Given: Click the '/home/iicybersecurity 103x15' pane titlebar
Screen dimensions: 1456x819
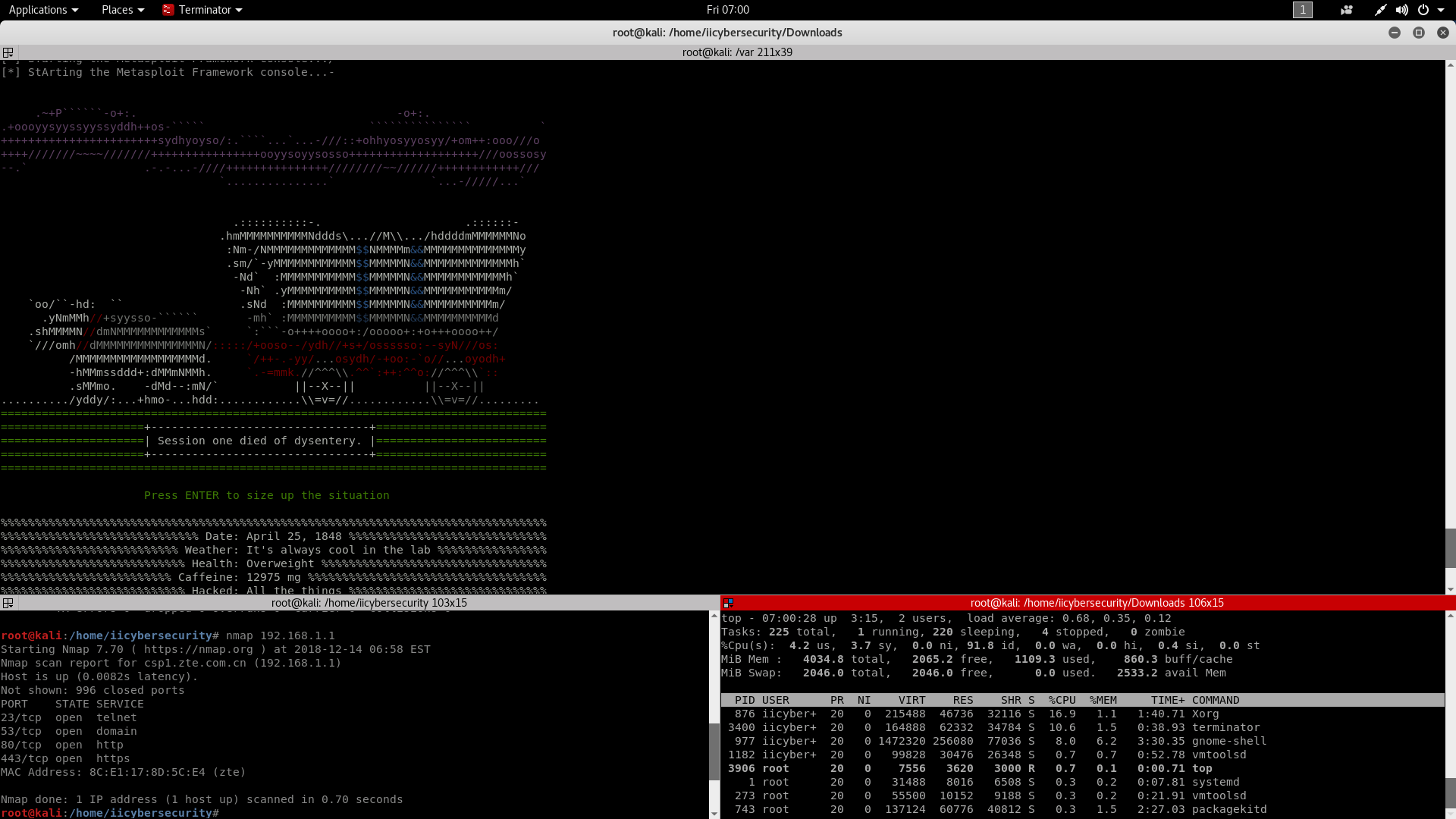Looking at the screenshot, I should coord(369,603).
